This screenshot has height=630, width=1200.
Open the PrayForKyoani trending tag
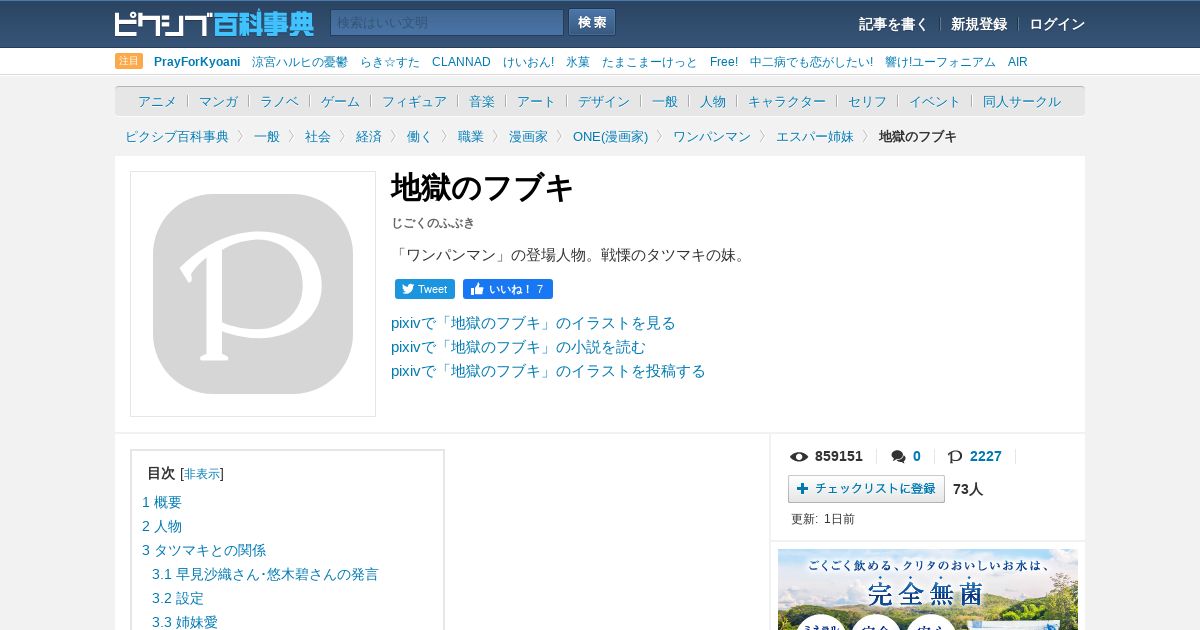pyautogui.click(x=197, y=62)
